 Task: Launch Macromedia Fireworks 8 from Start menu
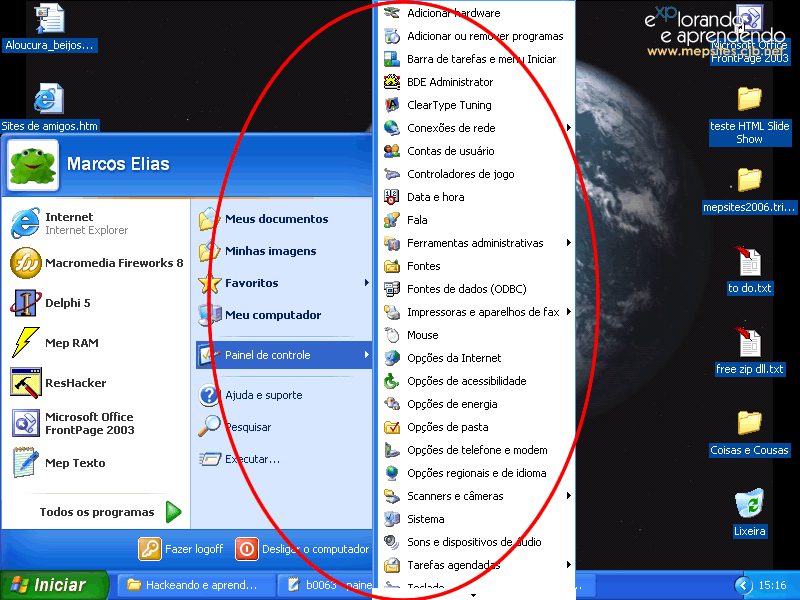(x=97, y=263)
